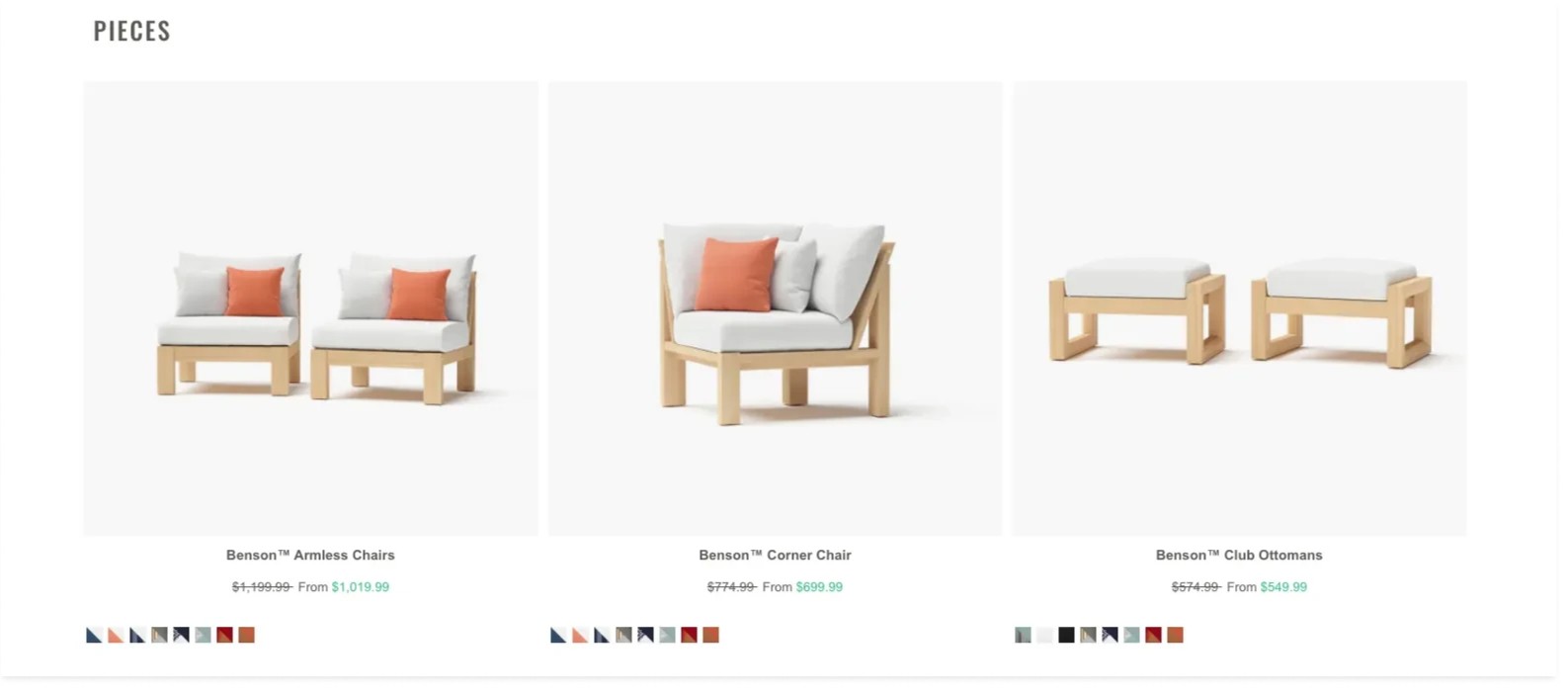Image resolution: width=1568 pixels, height=695 pixels.
Task: Click the $699.99 sale price
Action: [819, 587]
